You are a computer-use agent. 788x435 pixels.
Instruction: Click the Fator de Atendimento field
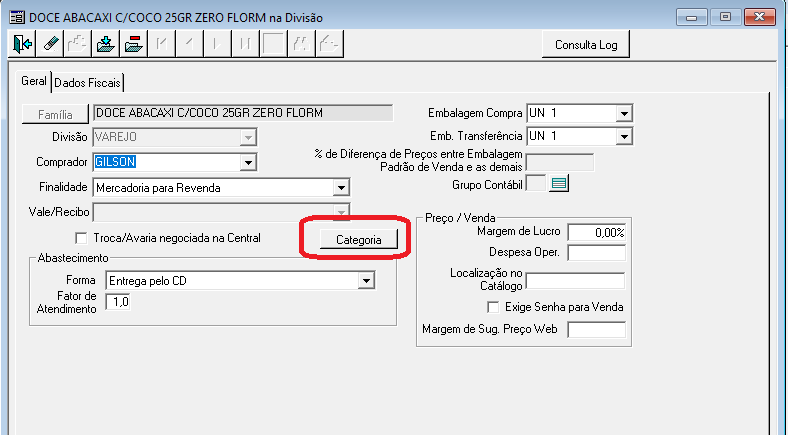coord(118,302)
